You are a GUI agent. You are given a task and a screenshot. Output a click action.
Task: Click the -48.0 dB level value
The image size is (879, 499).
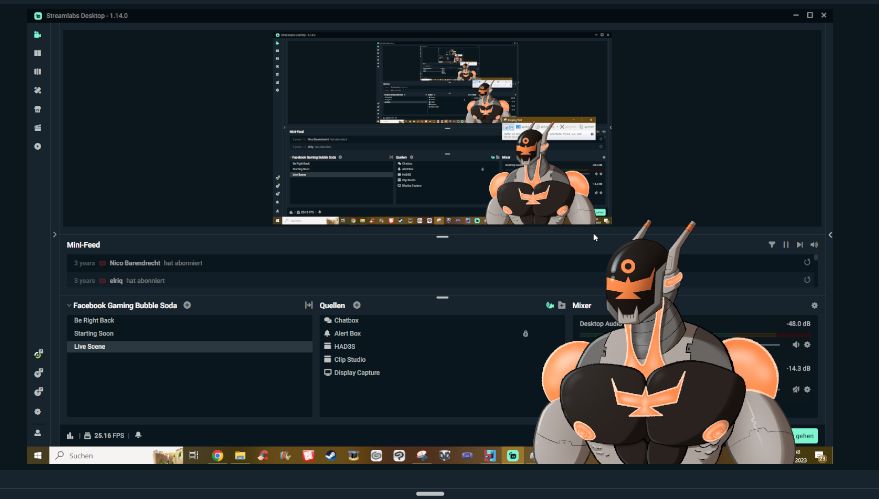coord(798,324)
